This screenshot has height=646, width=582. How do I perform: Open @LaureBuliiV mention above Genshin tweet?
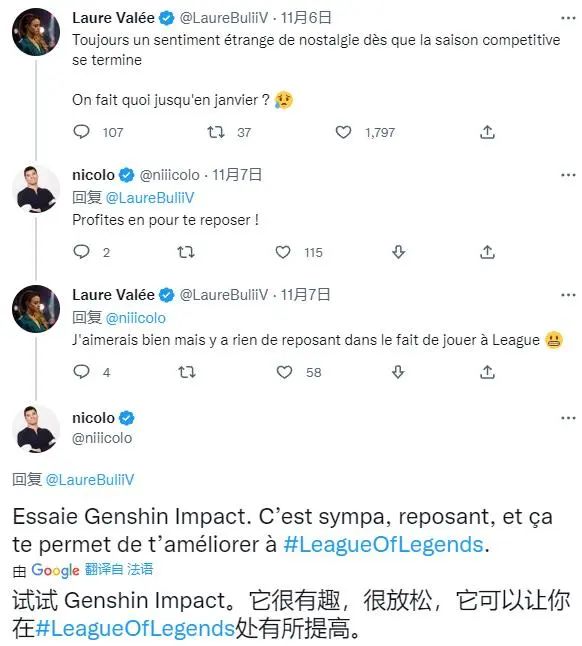90,480
